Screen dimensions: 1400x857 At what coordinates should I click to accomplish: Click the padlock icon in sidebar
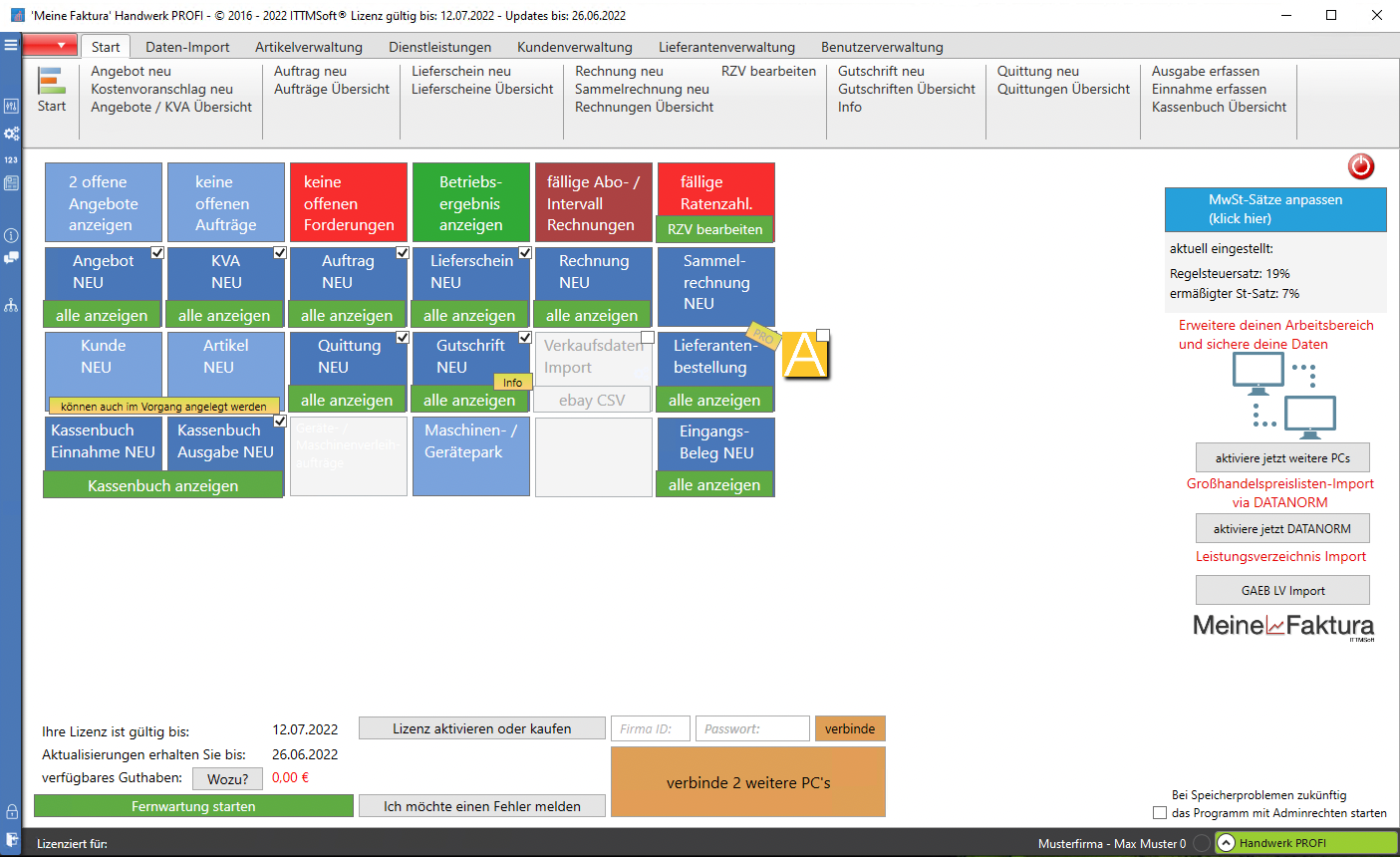[x=11, y=811]
